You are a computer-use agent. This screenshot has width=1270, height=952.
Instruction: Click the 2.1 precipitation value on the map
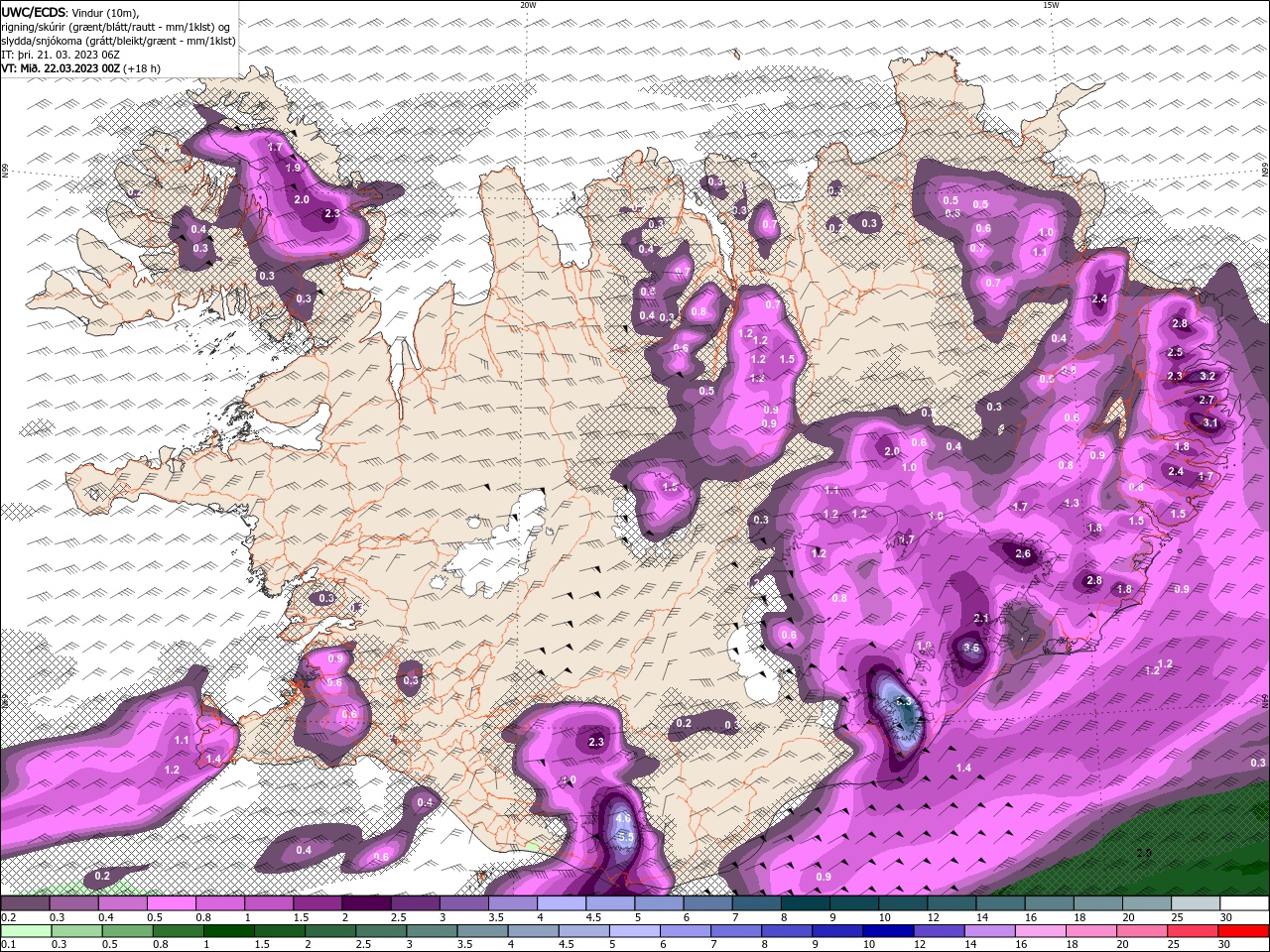[x=981, y=618]
